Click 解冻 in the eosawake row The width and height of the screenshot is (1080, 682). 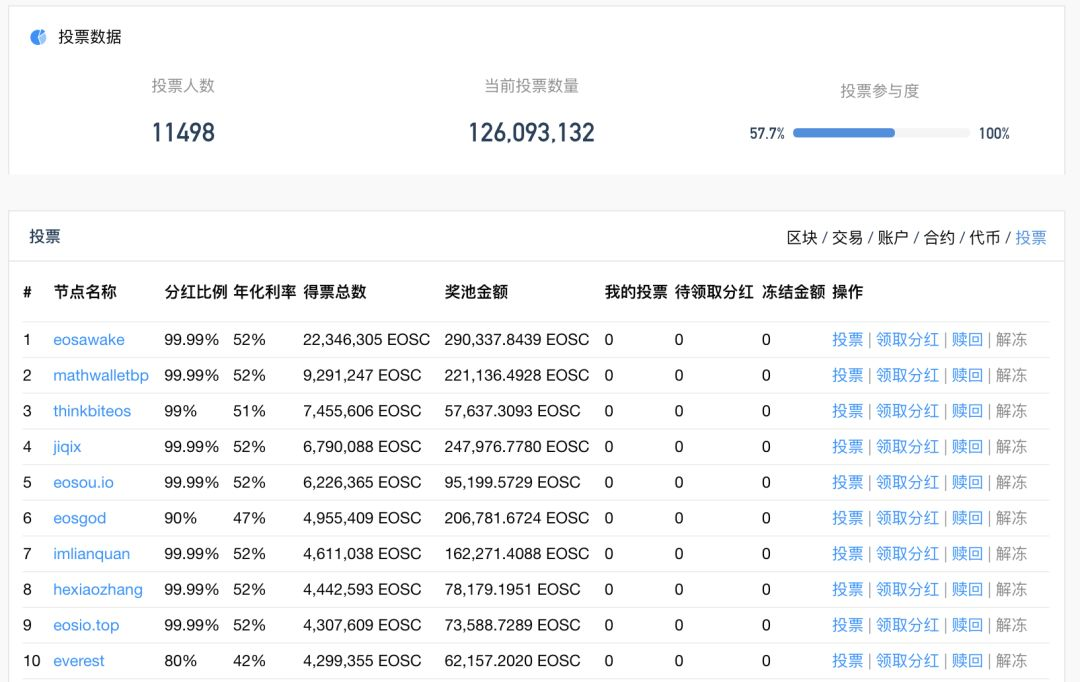[x=1011, y=340]
